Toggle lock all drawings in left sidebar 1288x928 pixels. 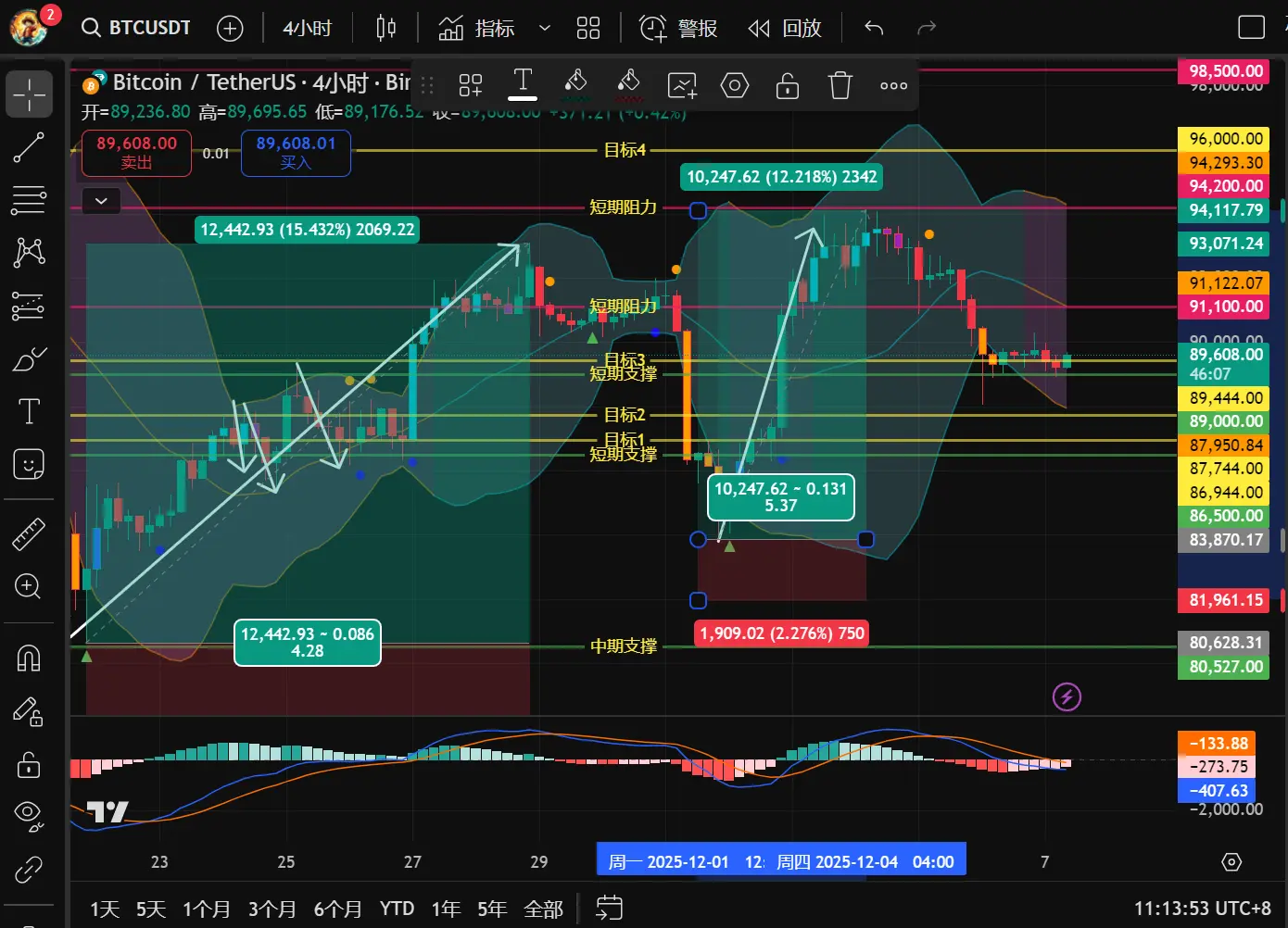coord(29,764)
